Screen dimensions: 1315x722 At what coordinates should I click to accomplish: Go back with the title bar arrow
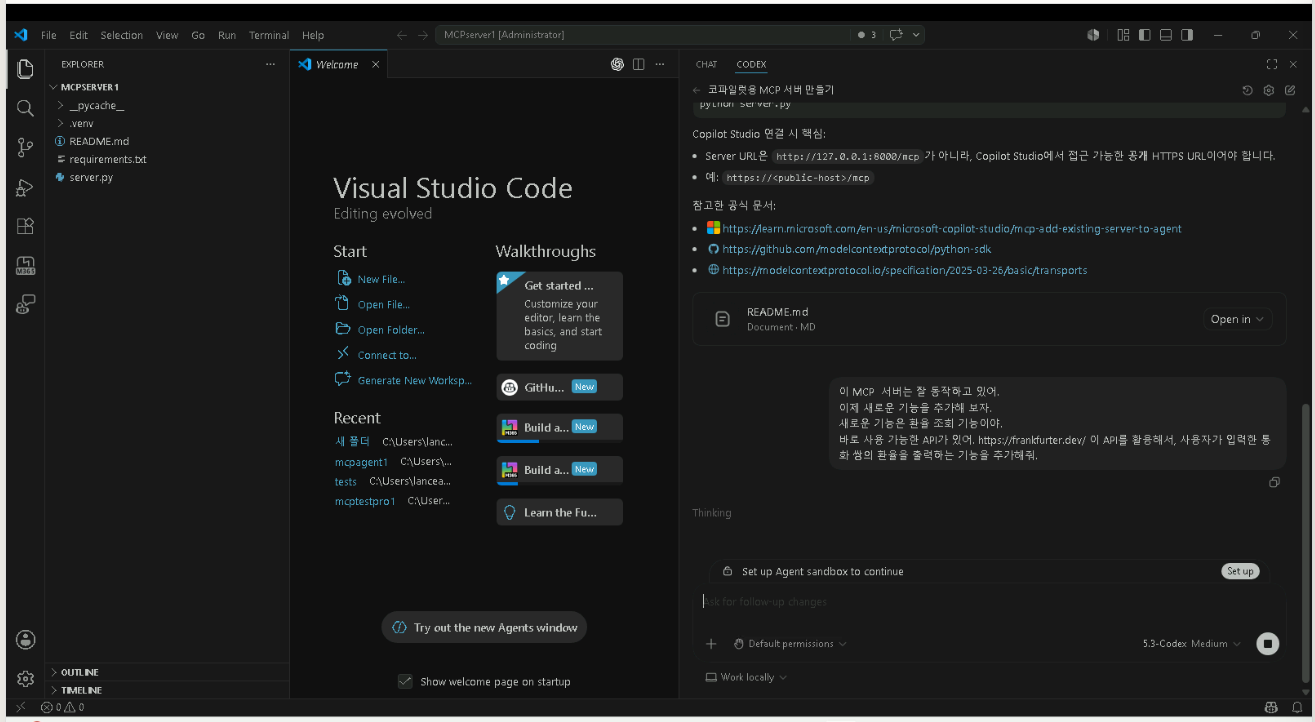tap(402, 35)
